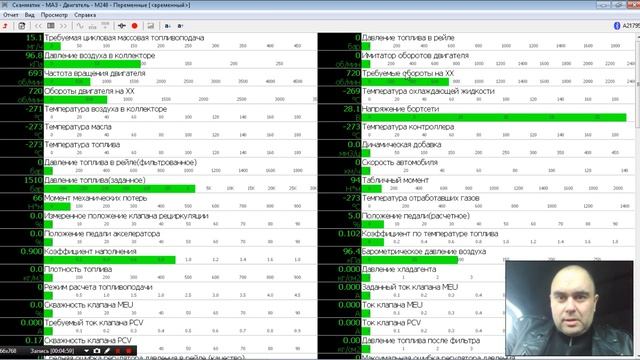Select 'Скважность клапана MEU' parameter
Image resolution: width=640 pixels, height=360 pixels.
tap(89, 305)
